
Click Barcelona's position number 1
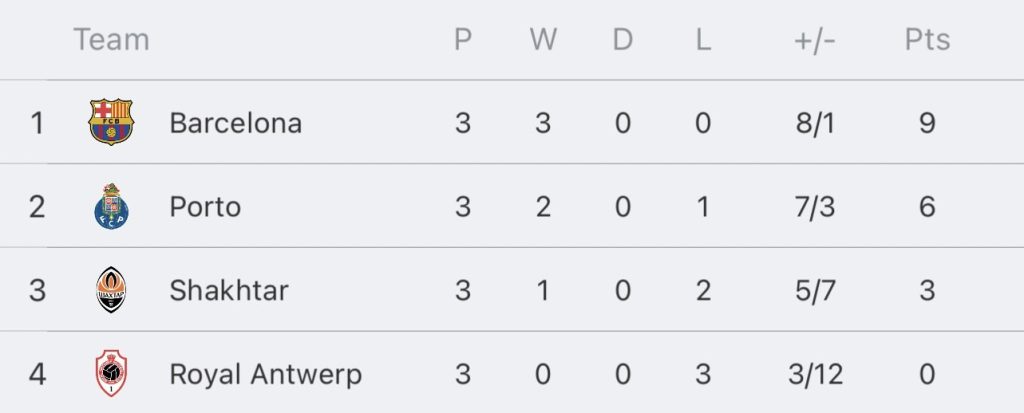(37, 123)
